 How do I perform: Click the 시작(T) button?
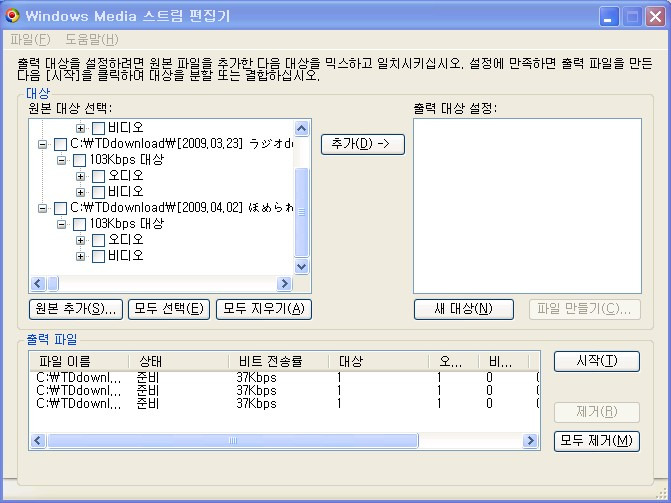(x=597, y=361)
